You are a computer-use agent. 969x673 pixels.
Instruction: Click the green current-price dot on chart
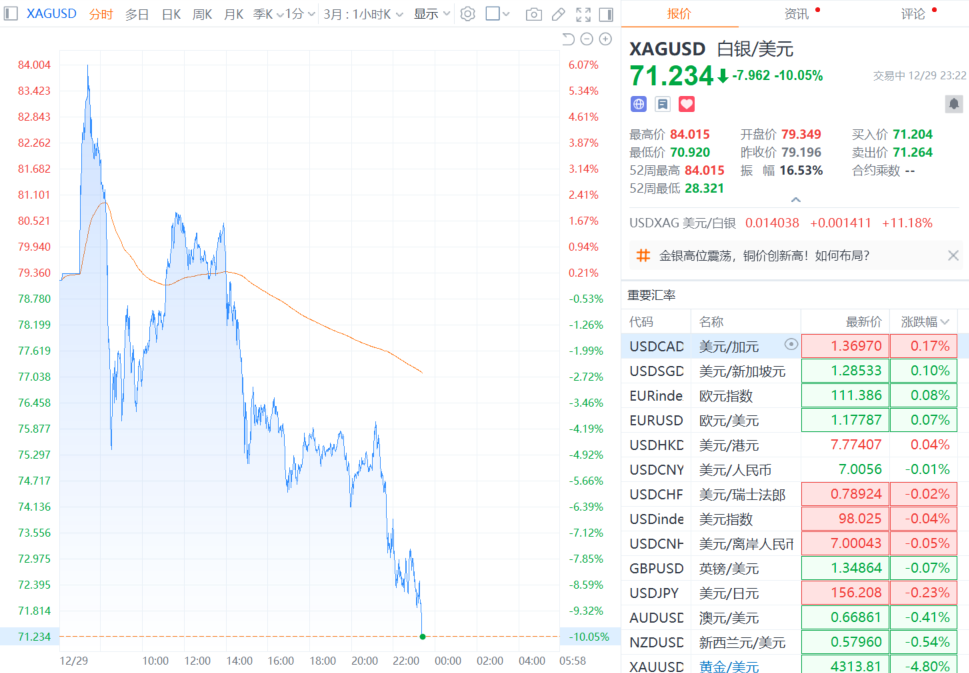[423, 637]
